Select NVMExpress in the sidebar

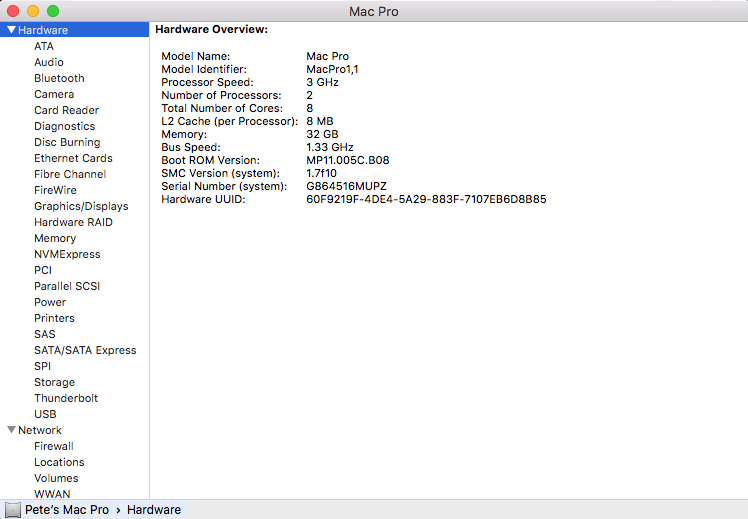(x=67, y=254)
